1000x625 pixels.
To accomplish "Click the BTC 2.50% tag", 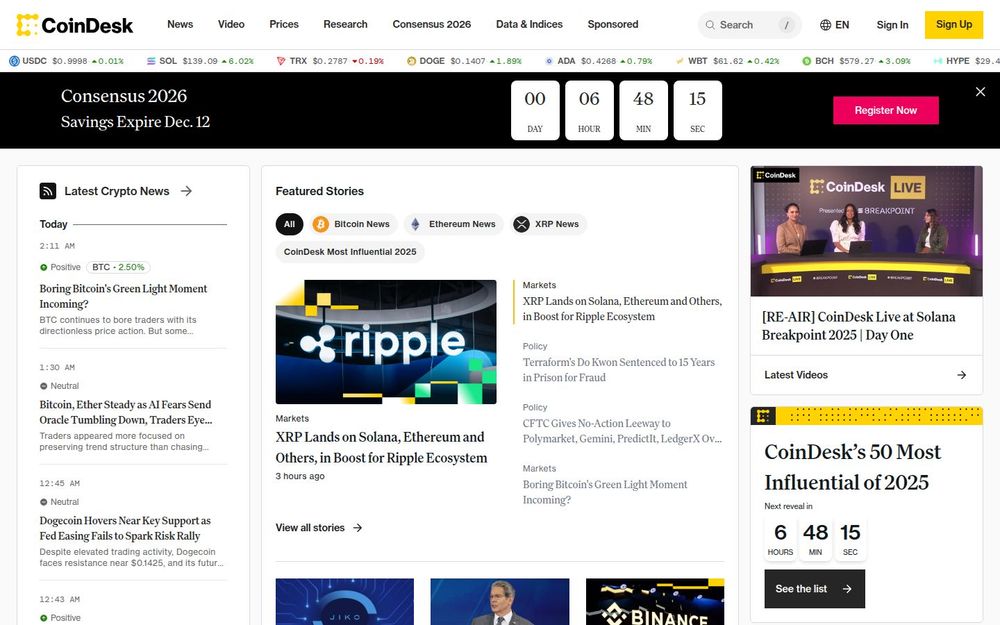I will tap(118, 267).
